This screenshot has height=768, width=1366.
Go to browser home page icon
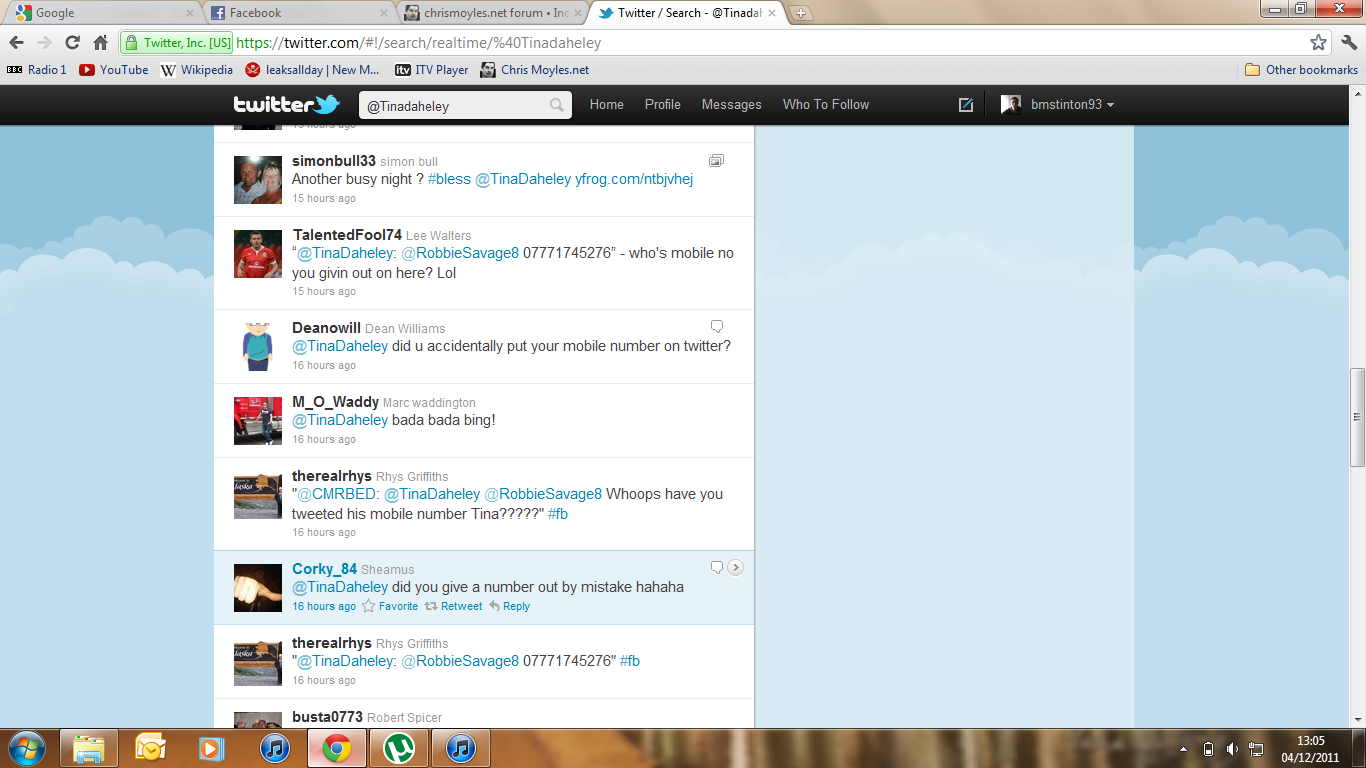tap(100, 42)
